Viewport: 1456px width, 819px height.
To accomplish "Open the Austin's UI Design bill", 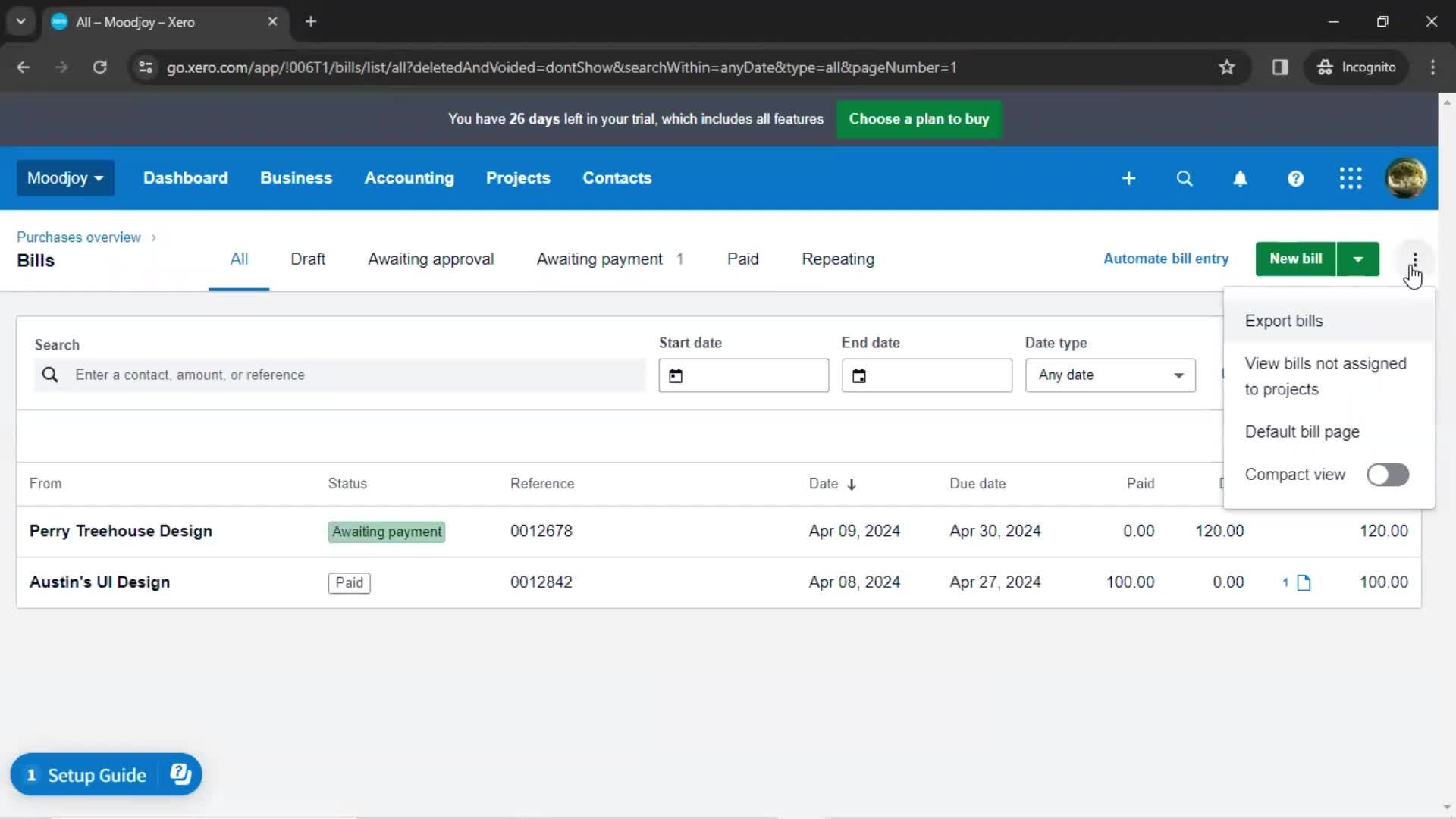I will (99, 582).
